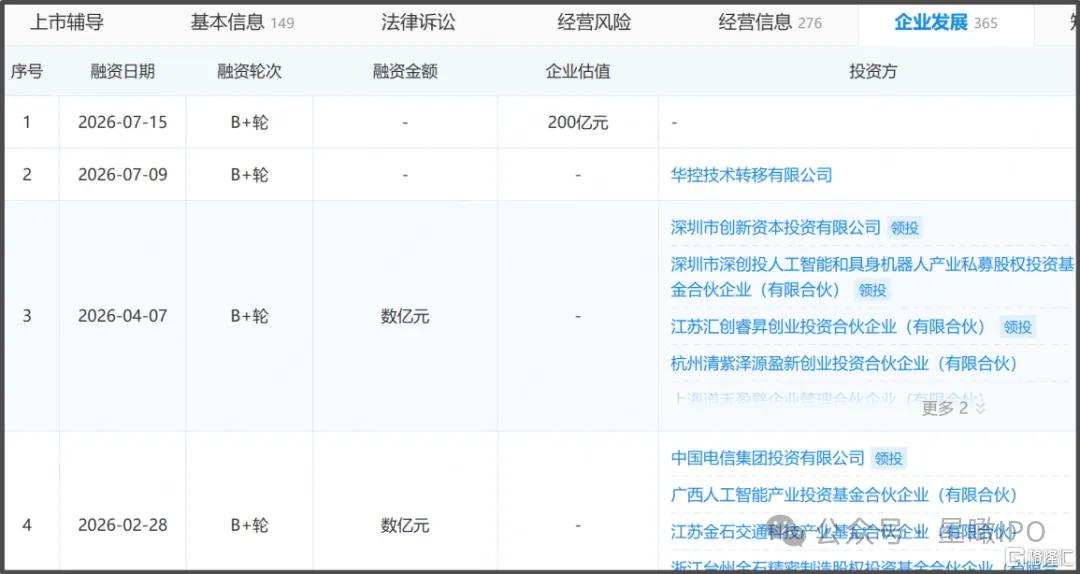
Task: Click the 投资方 column header
Action: pos(873,71)
